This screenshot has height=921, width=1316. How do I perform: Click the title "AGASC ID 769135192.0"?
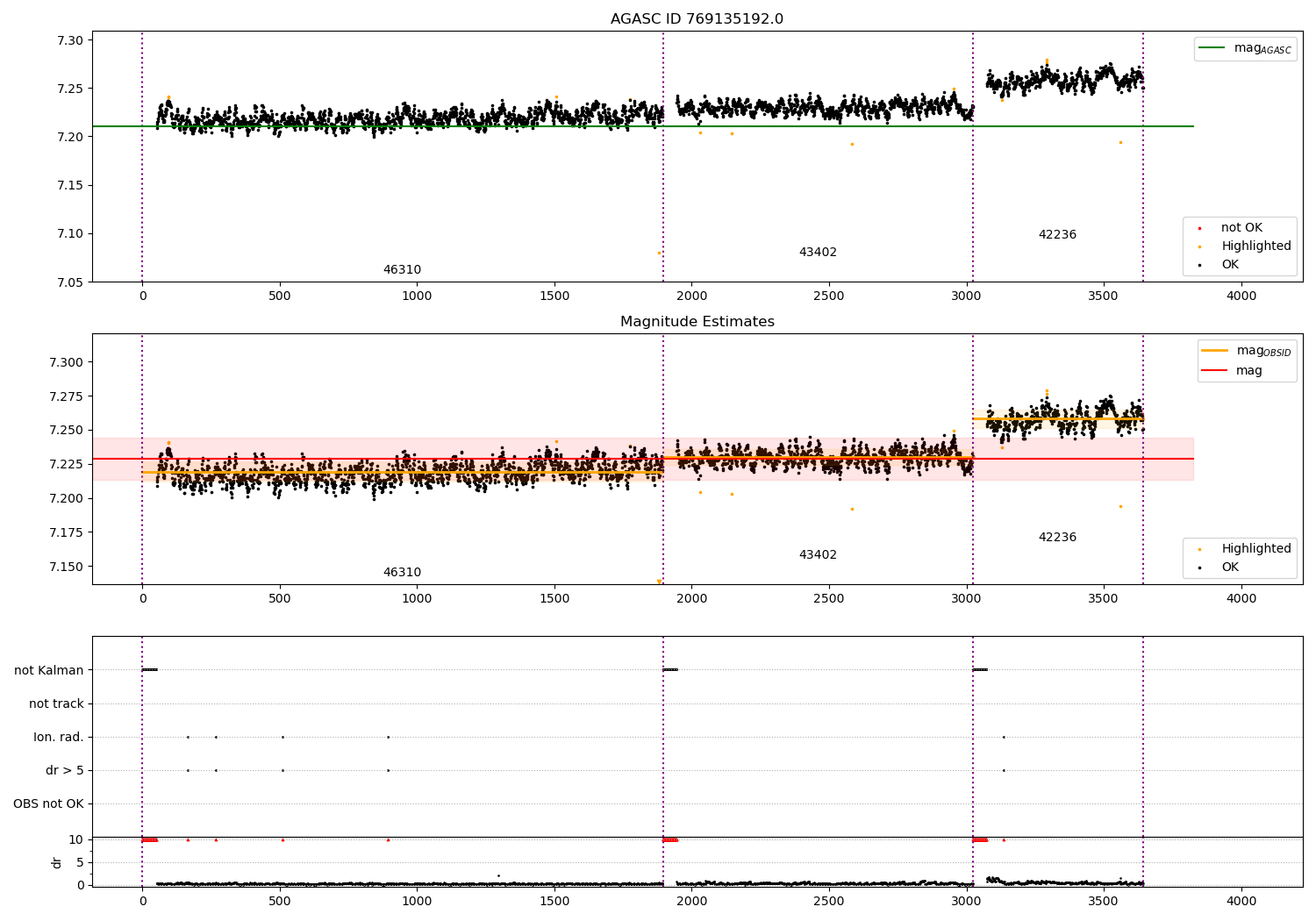click(x=697, y=19)
